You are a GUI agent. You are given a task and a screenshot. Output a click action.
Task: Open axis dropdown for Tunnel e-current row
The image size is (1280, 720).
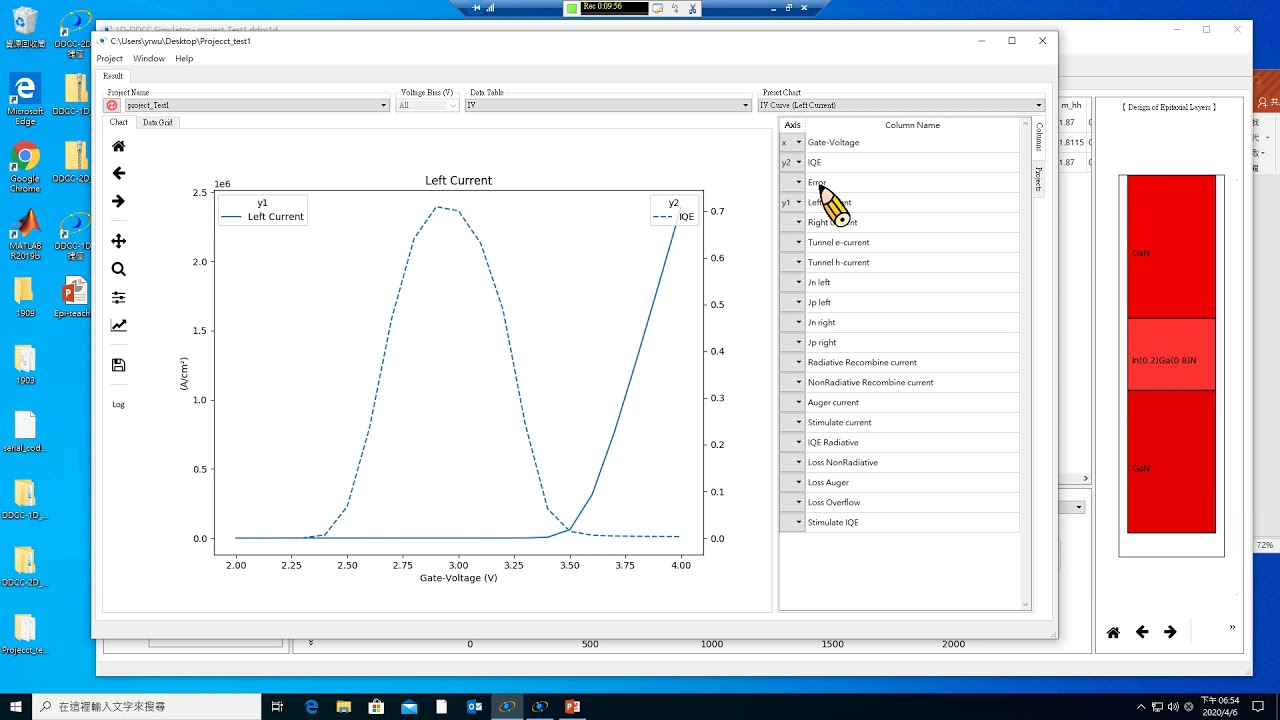pyautogui.click(x=792, y=242)
